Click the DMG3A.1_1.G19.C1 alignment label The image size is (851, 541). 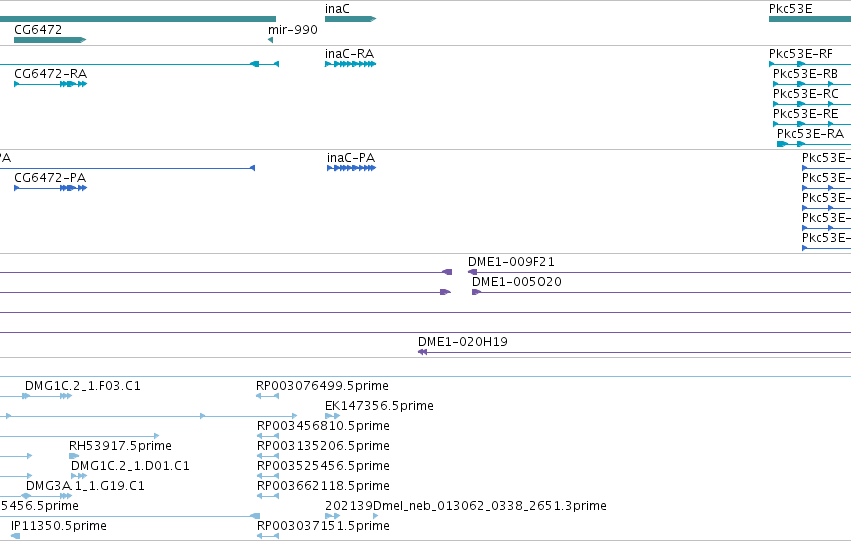point(85,486)
